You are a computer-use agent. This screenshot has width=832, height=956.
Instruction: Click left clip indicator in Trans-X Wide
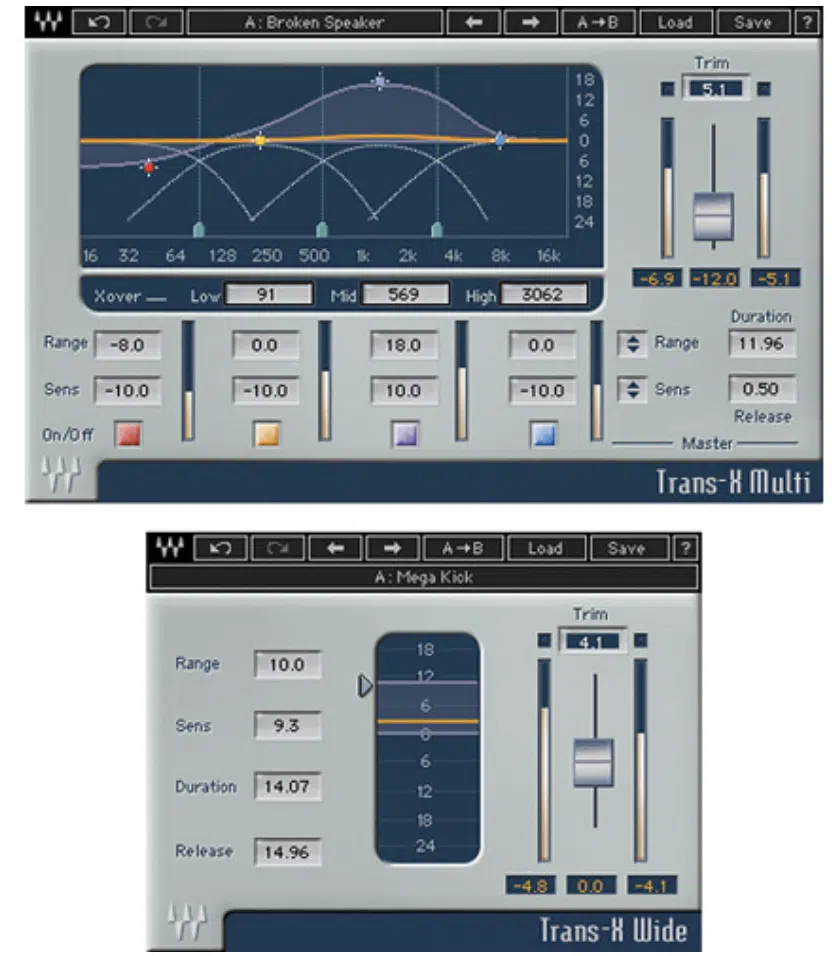[544, 640]
